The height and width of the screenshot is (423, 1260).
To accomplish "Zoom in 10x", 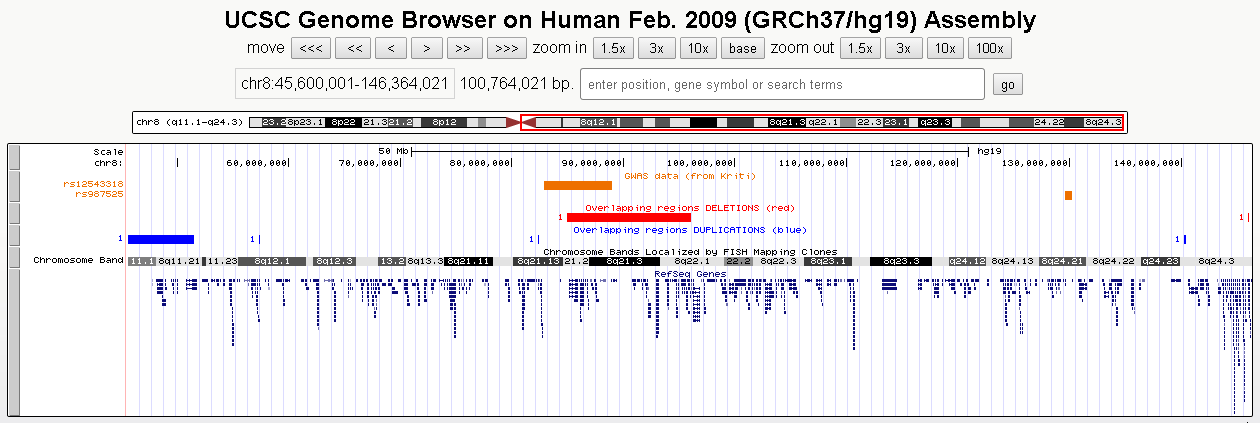I will (698, 48).
